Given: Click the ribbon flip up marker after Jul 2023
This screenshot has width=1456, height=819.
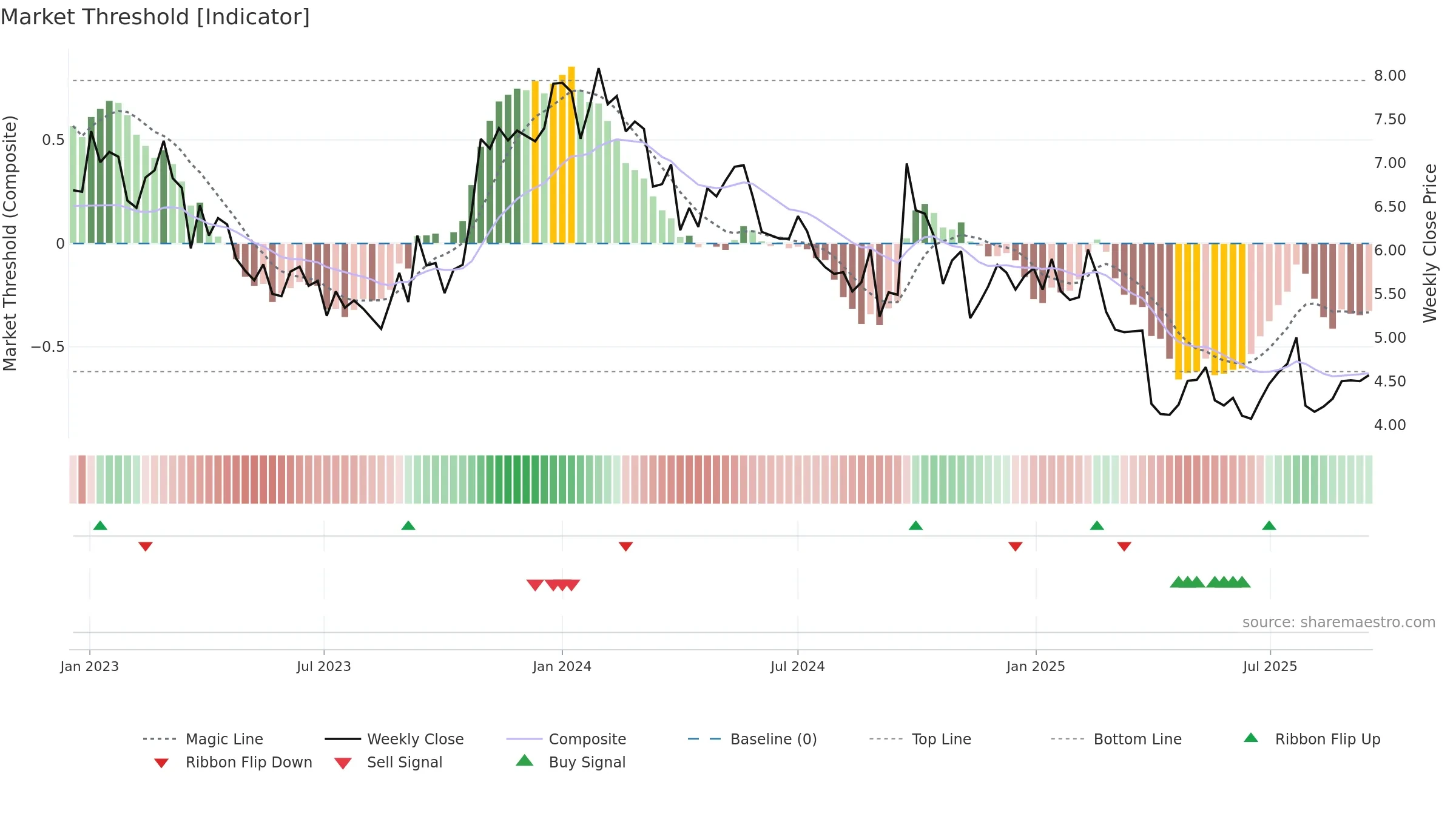Looking at the screenshot, I should point(408,525).
